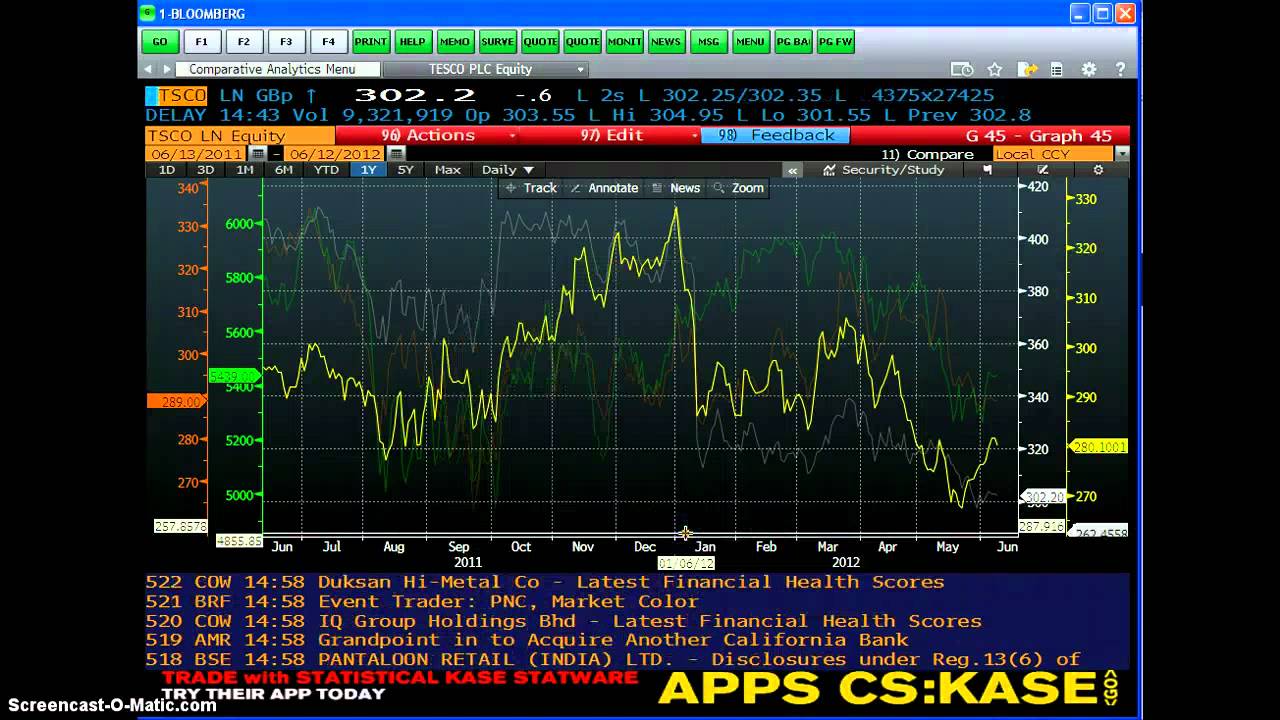Open the TESCO PLC Equity dropdown
The height and width of the screenshot is (720, 1280).
(485, 69)
